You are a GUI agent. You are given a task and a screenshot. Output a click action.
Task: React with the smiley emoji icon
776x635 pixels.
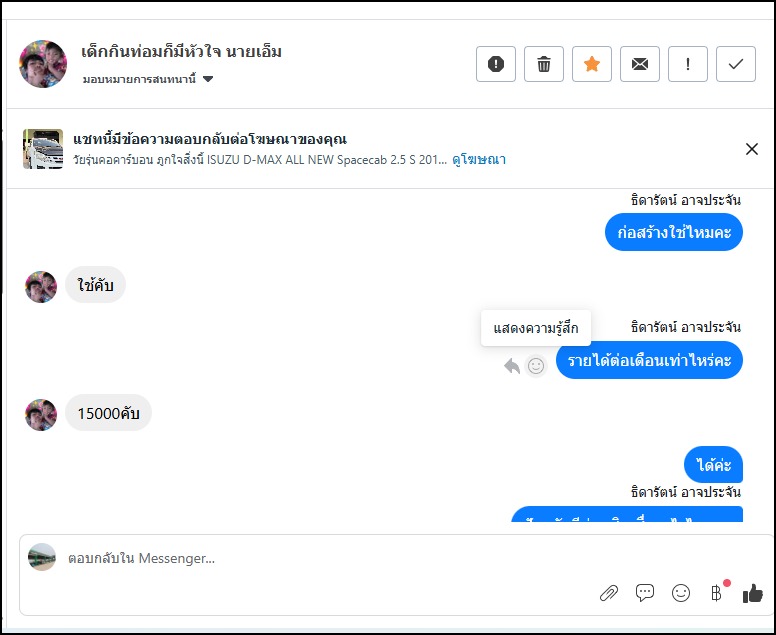coord(536,366)
